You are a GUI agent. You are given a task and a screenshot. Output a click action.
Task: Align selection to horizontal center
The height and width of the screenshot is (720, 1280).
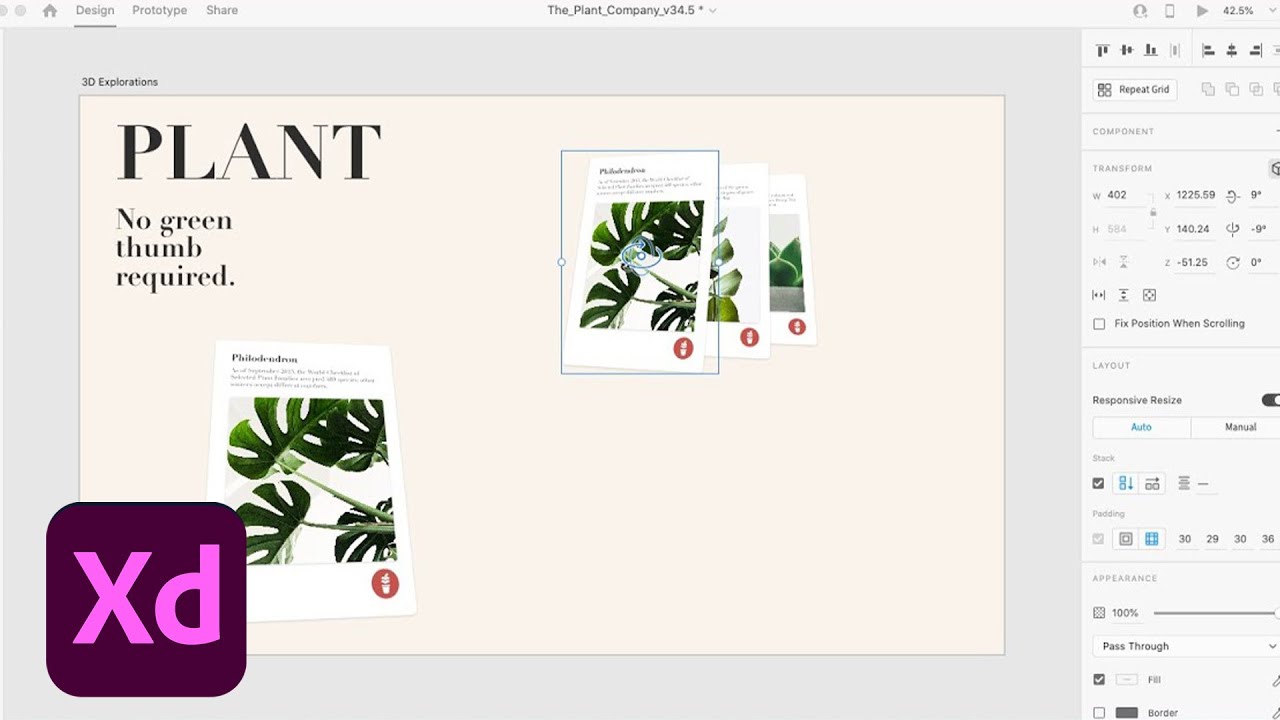(1232, 50)
